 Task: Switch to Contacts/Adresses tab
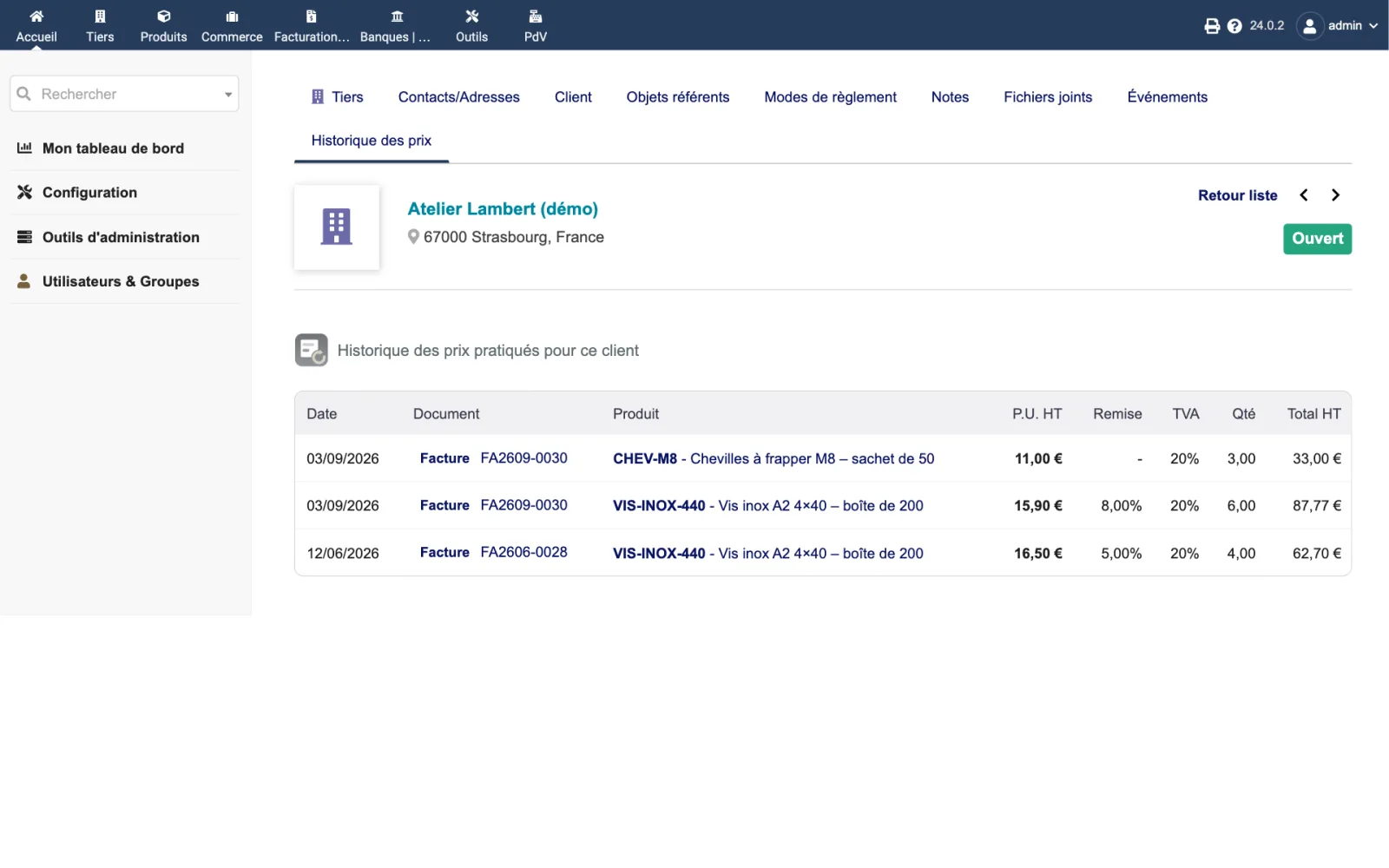click(x=459, y=97)
